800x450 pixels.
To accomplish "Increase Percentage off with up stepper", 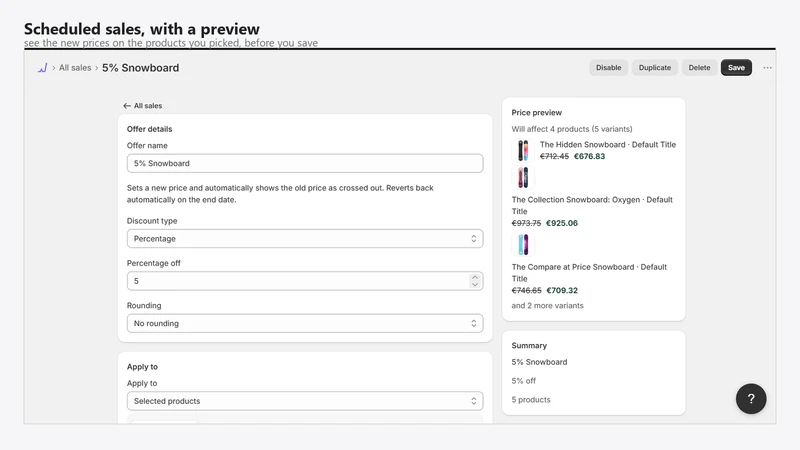I will point(475,277).
